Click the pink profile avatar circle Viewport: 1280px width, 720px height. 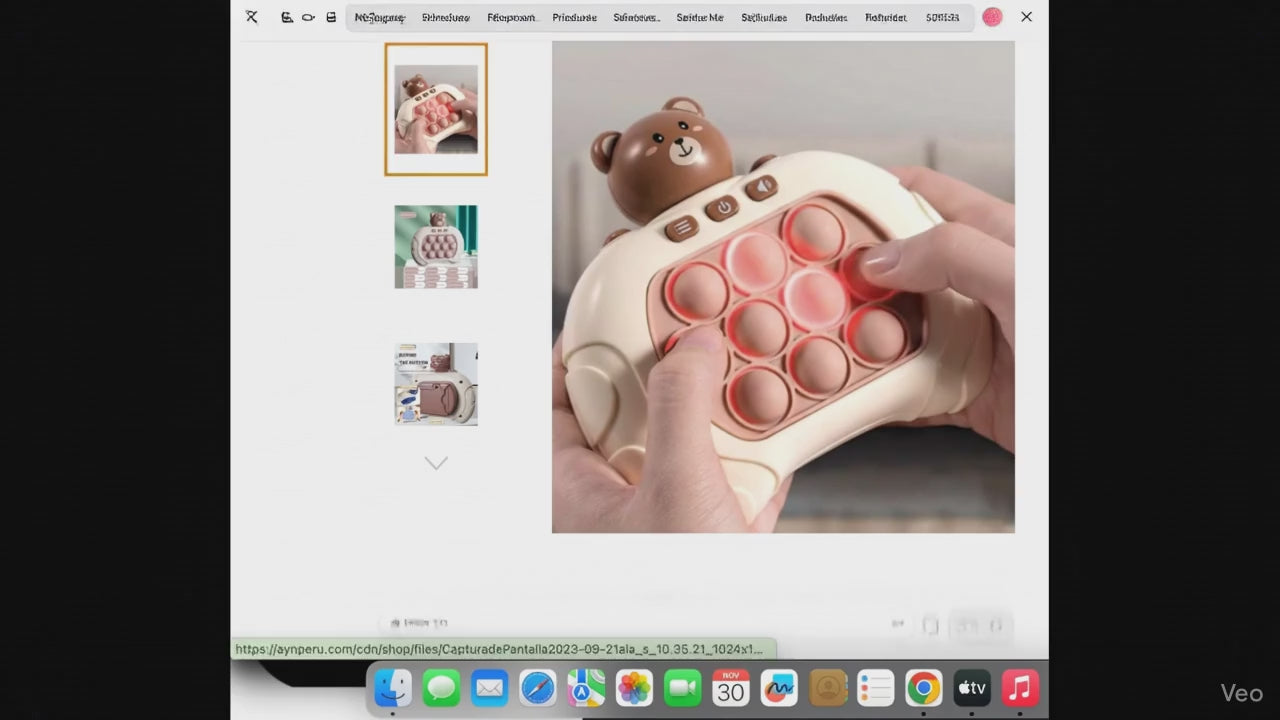992,17
